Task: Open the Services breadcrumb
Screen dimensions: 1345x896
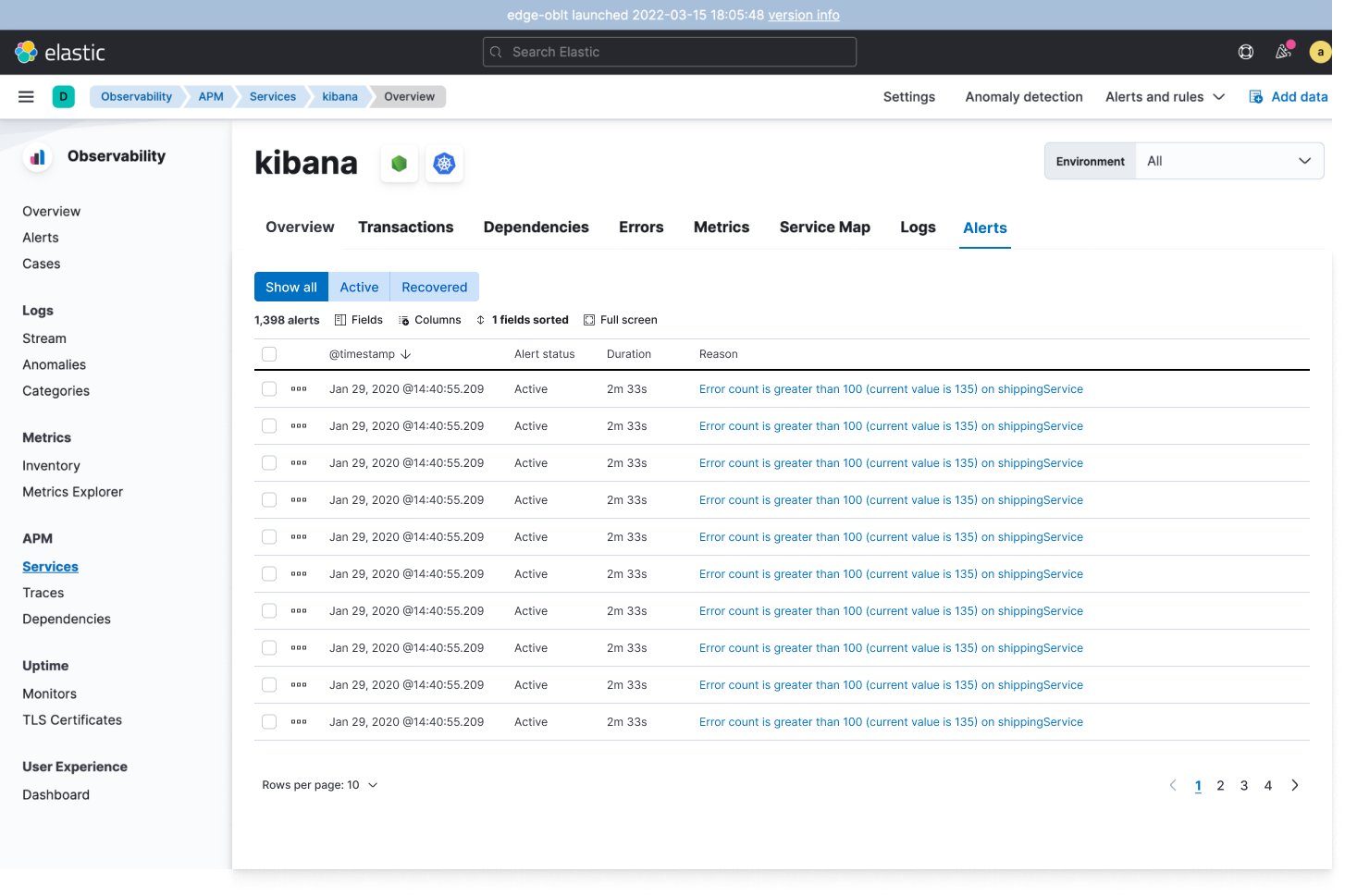Action: [x=273, y=97]
